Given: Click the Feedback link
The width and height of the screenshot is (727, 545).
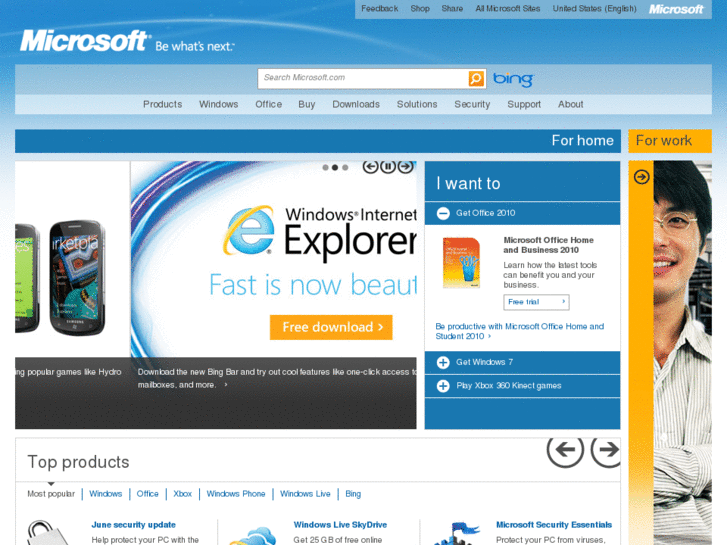Looking at the screenshot, I should (x=379, y=8).
